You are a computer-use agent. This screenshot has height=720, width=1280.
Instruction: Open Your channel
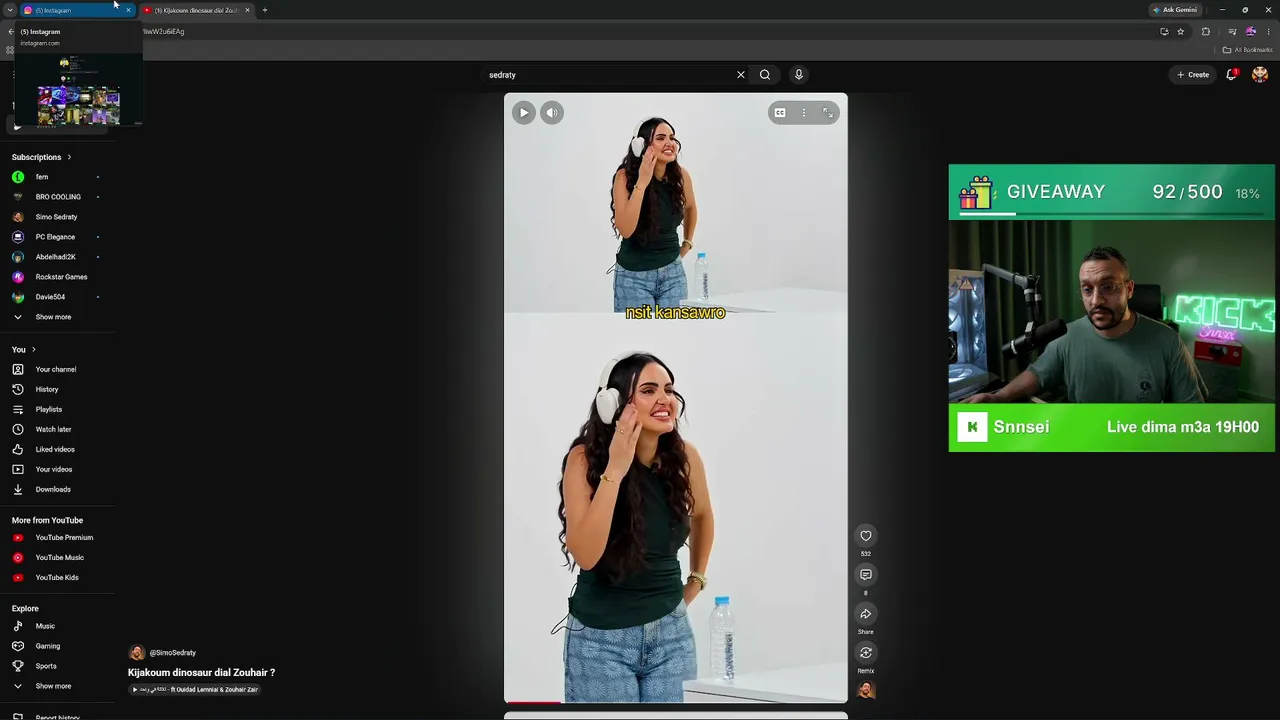(58, 370)
